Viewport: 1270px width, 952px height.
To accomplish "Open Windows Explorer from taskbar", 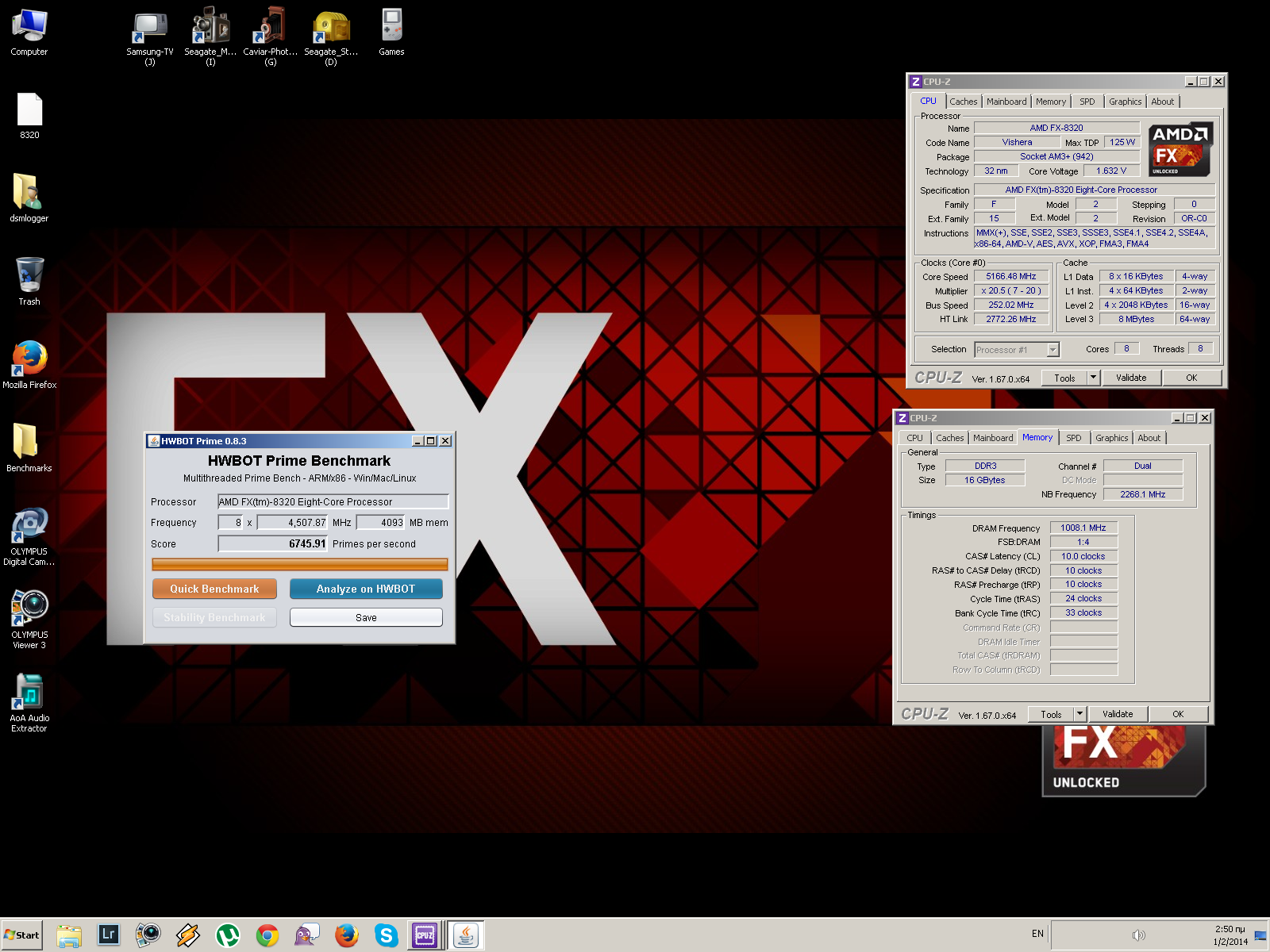I will click(69, 935).
